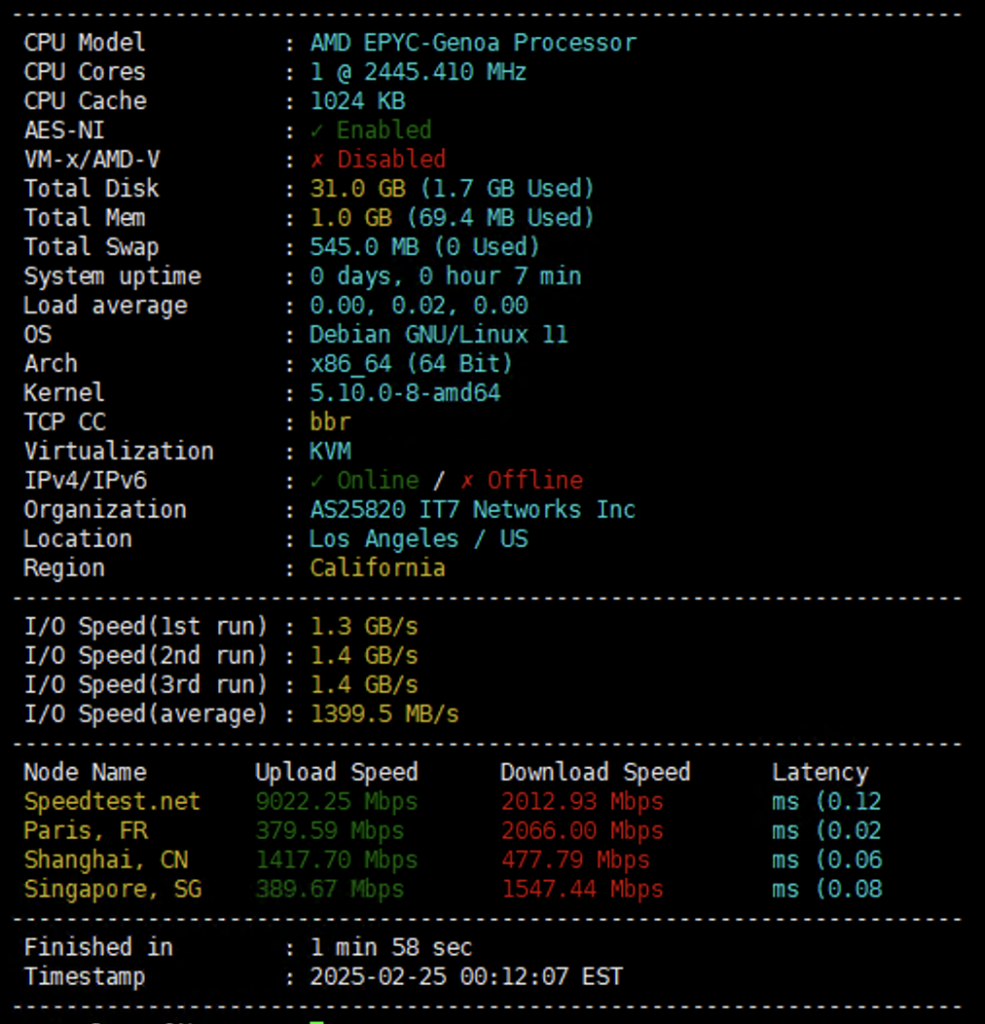This screenshot has width=985, height=1024.
Task: Click the Debian GNU/Linux 11 OS value
Action: [438, 335]
